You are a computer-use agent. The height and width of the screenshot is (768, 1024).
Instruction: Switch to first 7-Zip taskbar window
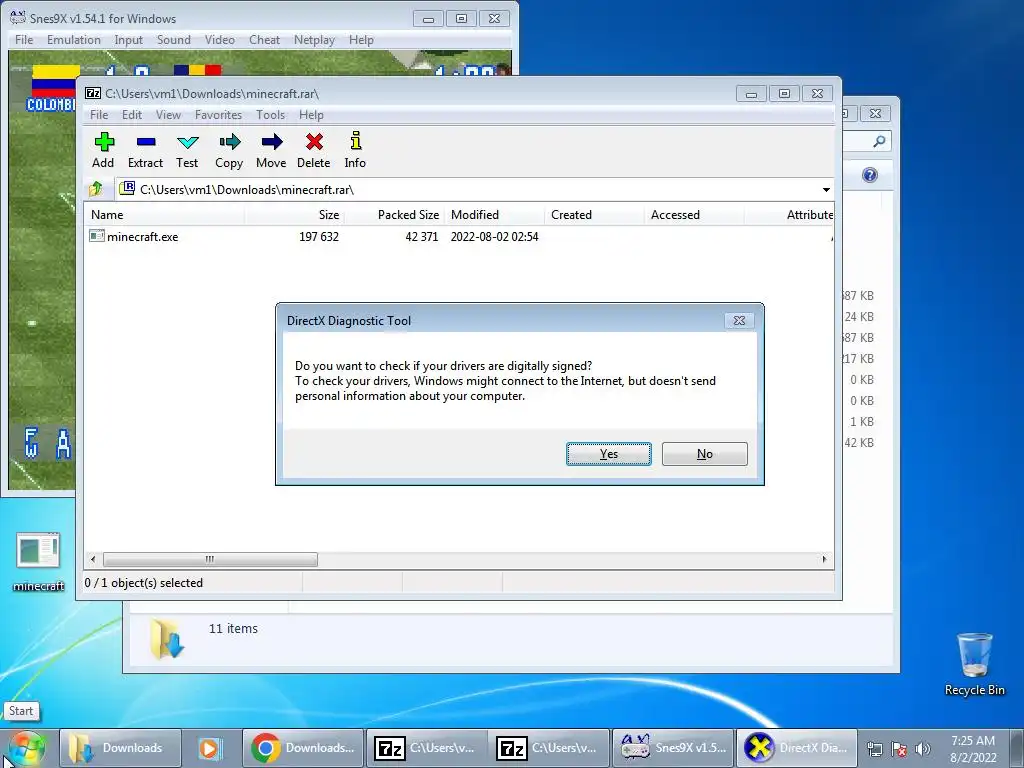[x=425, y=748]
